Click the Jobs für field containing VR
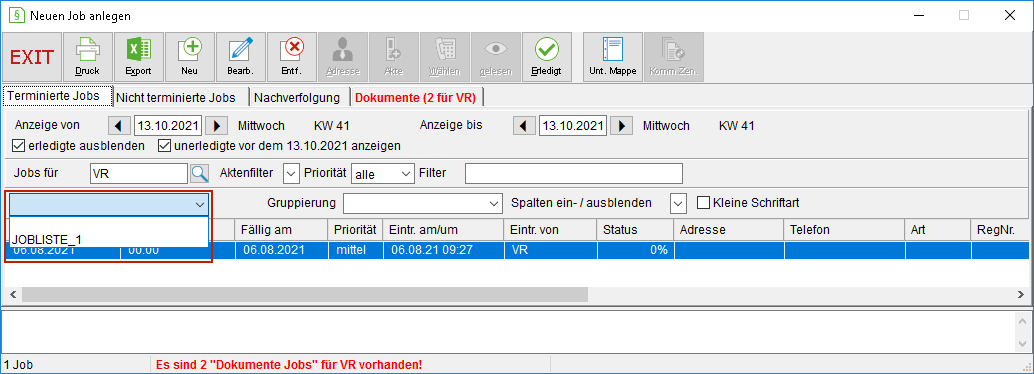Viewport: 1034px width, 374px height. click(x=139, y=173)
